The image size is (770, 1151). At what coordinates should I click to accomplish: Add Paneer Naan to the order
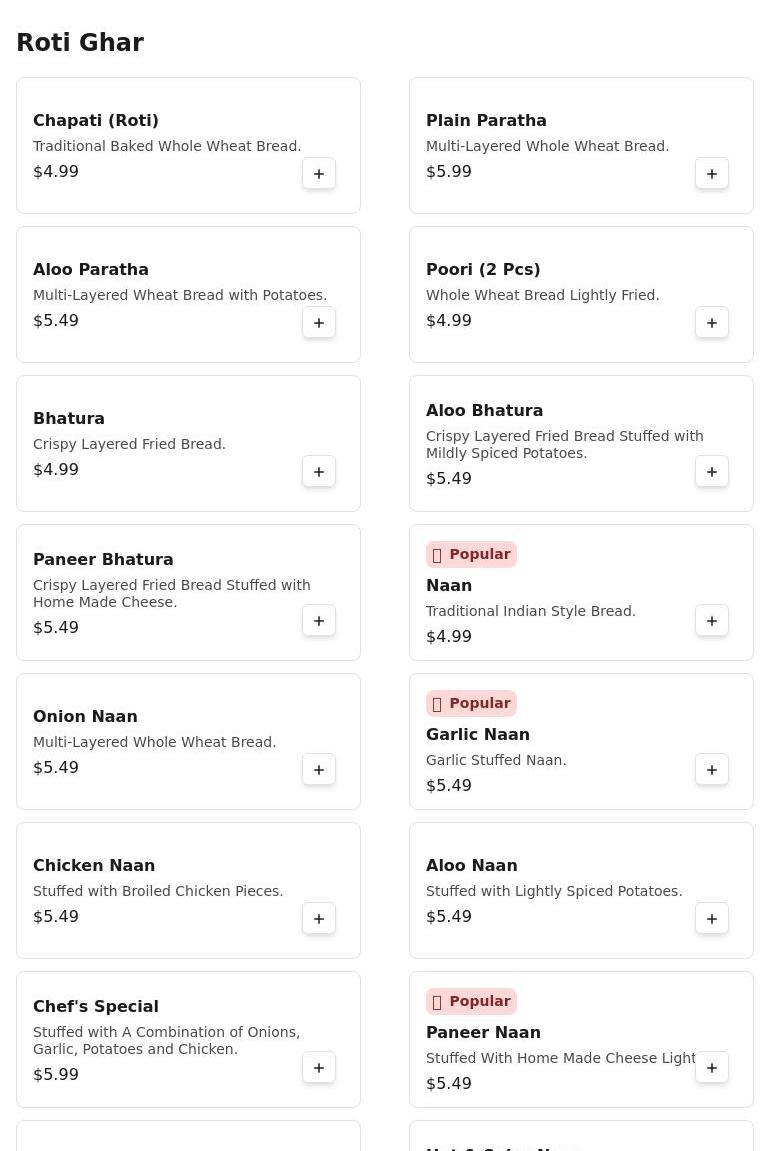click(711, 1068)
